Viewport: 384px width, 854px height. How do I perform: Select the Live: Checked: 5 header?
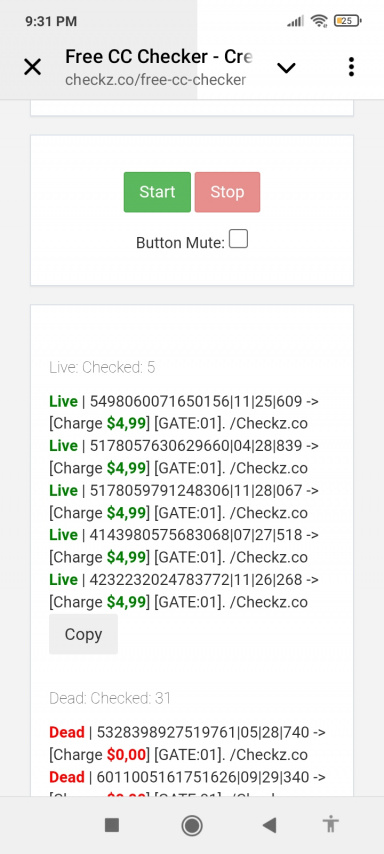(x=102, y=368)
